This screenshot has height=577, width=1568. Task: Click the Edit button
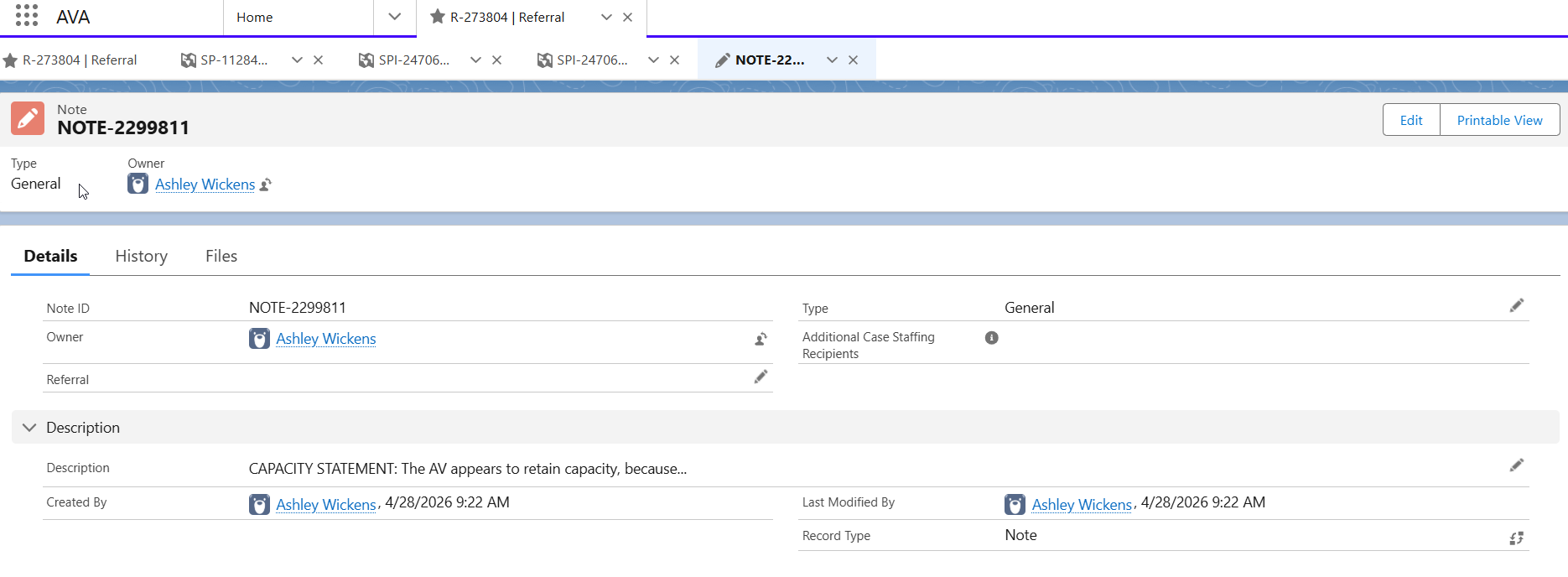click(x=1411, y=120)
